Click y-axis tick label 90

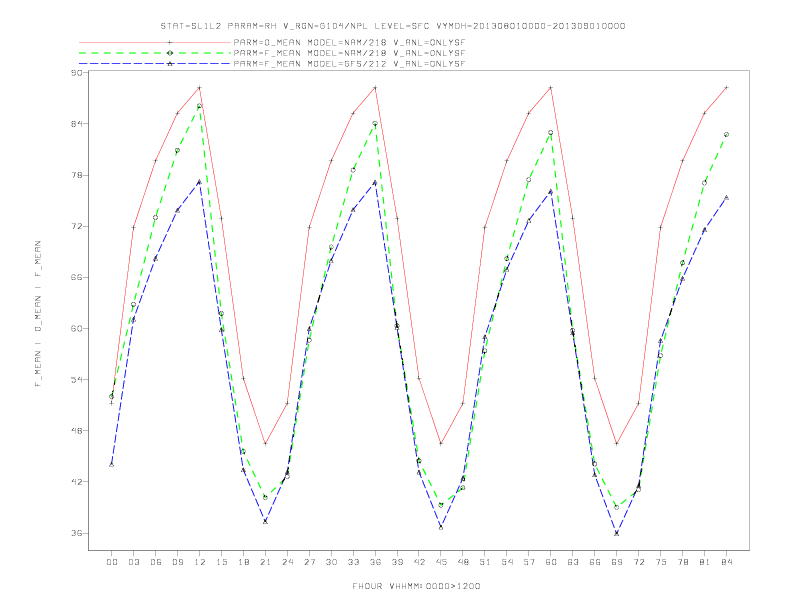(x=77, y=73)
